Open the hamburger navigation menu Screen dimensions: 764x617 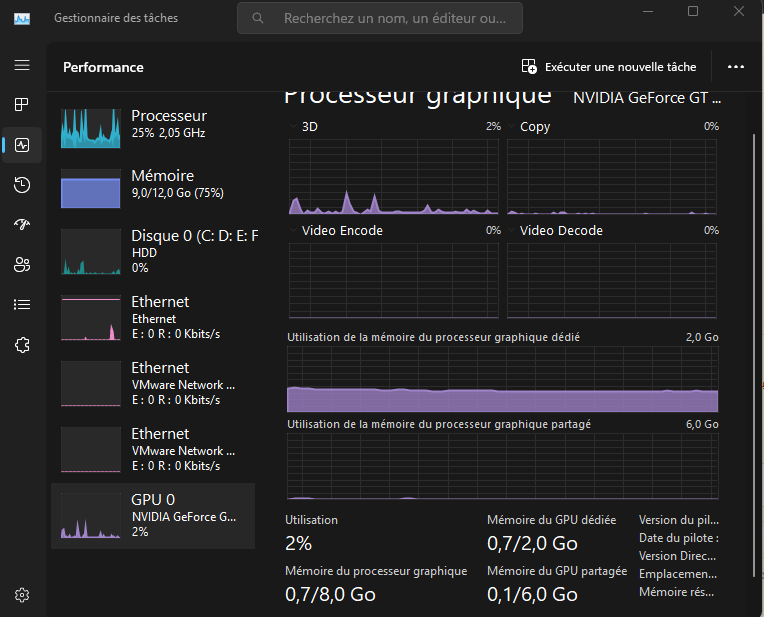point(22,65)
